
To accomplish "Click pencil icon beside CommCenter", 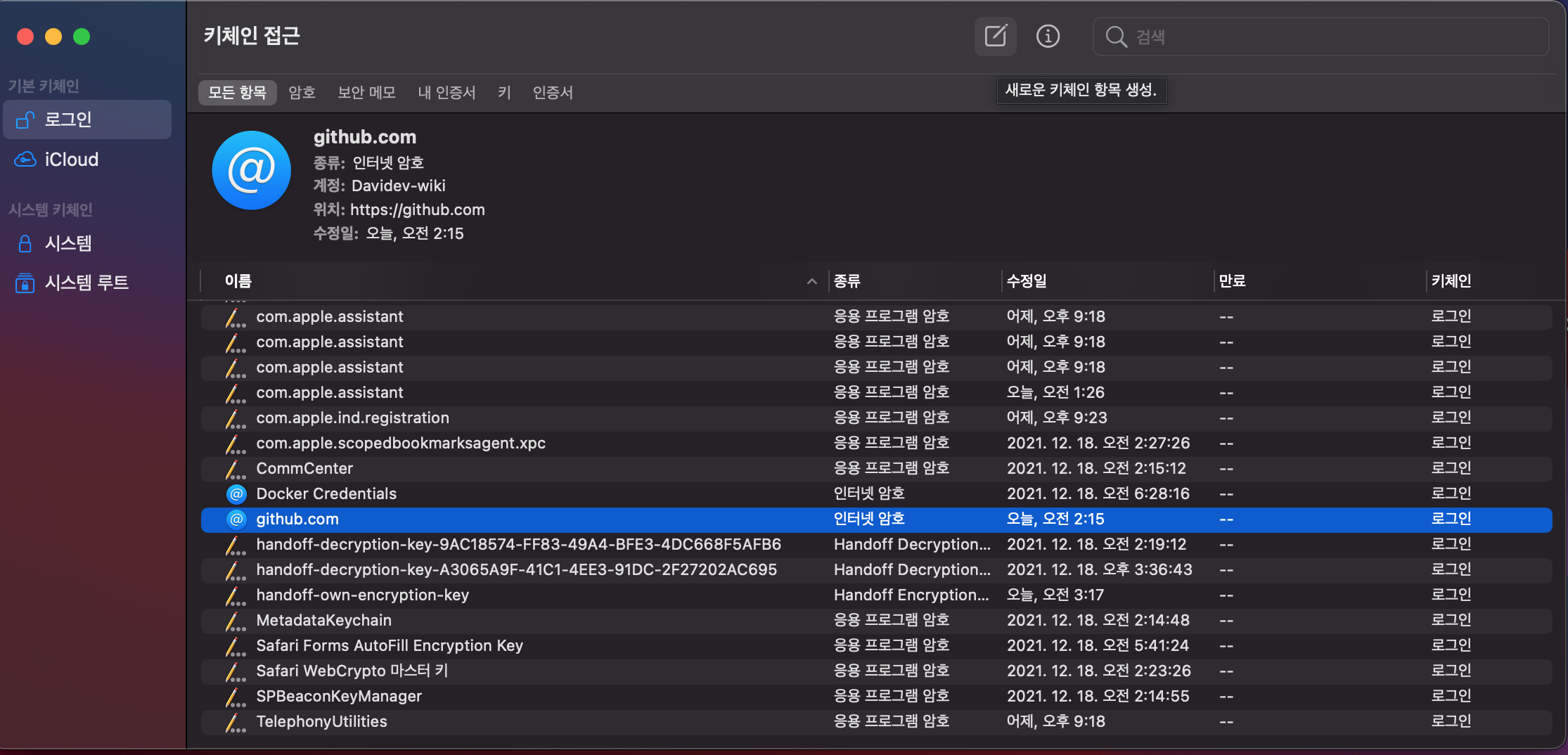I will pos(236,469).
